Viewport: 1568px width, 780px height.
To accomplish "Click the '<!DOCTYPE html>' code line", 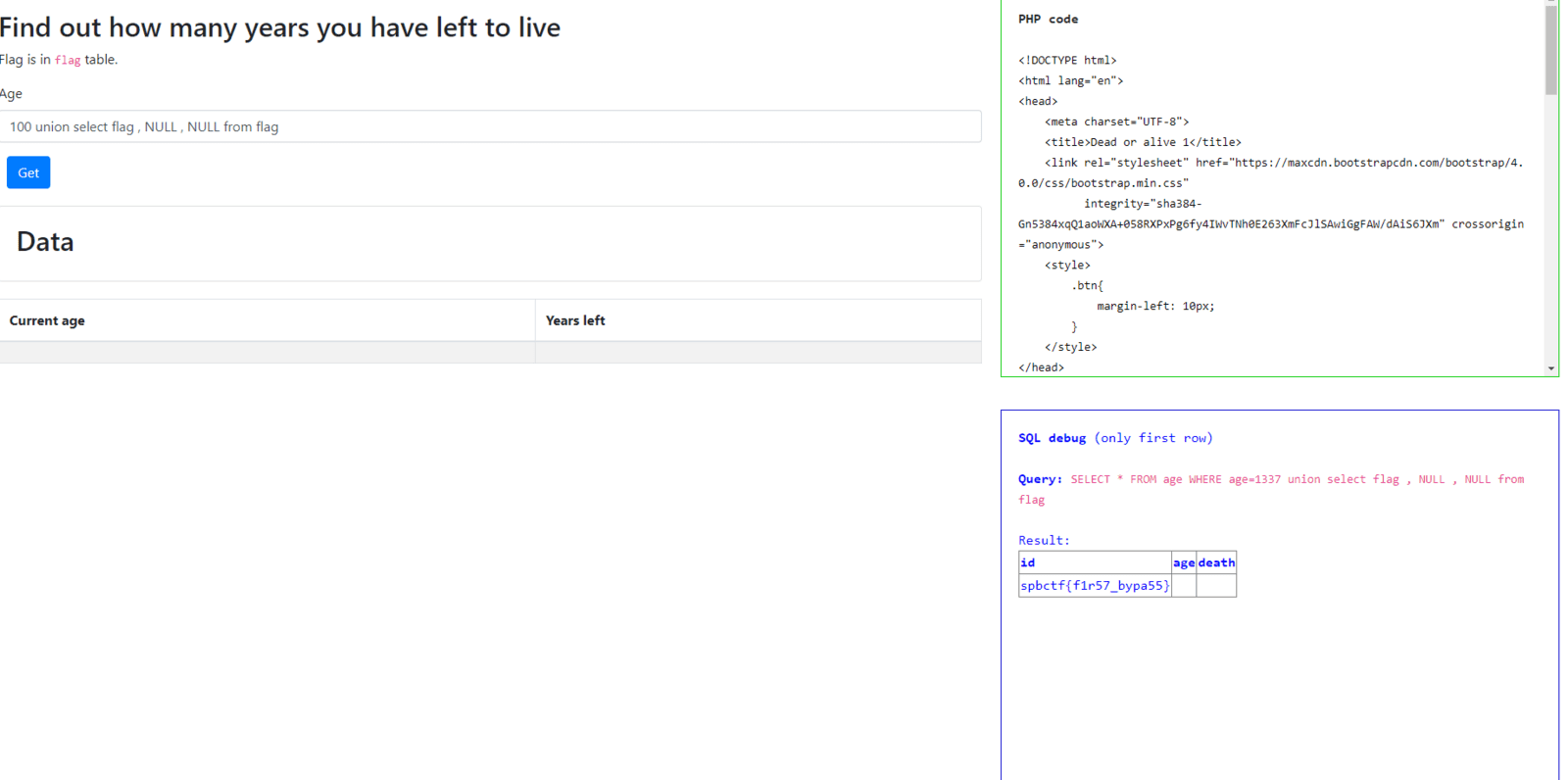I will [1067, 60].
